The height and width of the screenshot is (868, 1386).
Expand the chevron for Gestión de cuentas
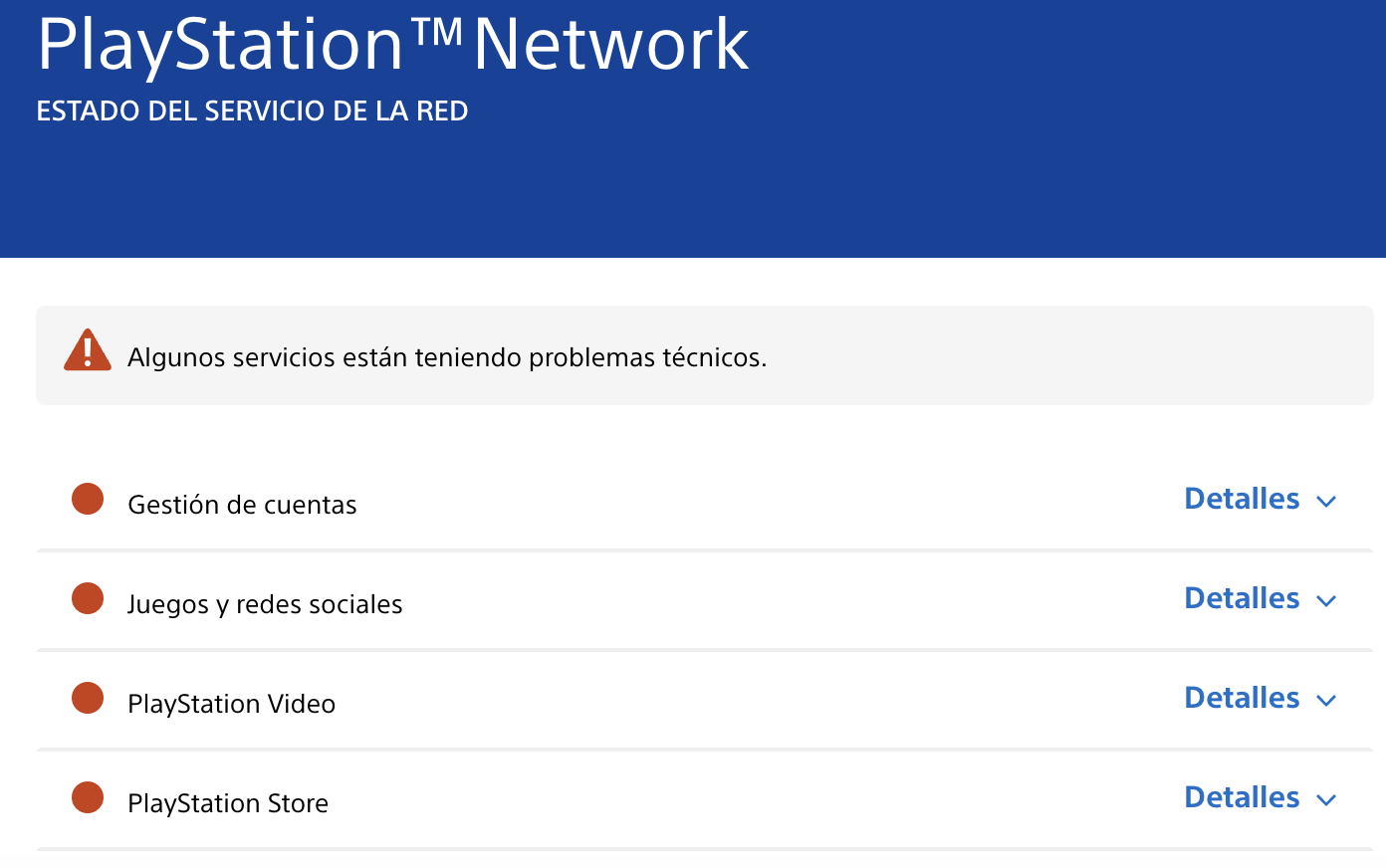pos(1325,501)
